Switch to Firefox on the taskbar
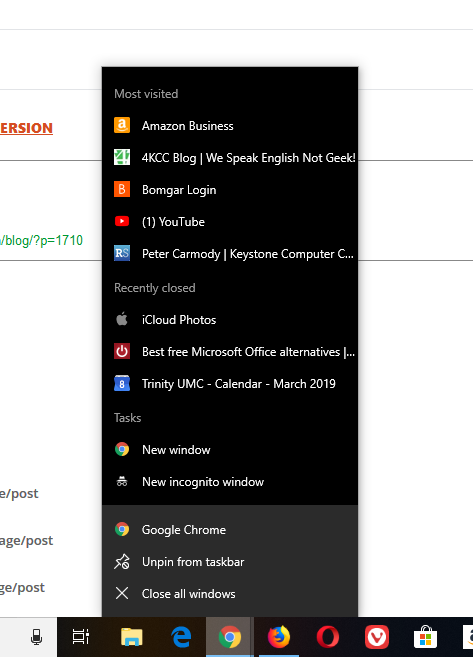Screen dimensions: 473x659 pyautogui.click(x=279, y=637)
